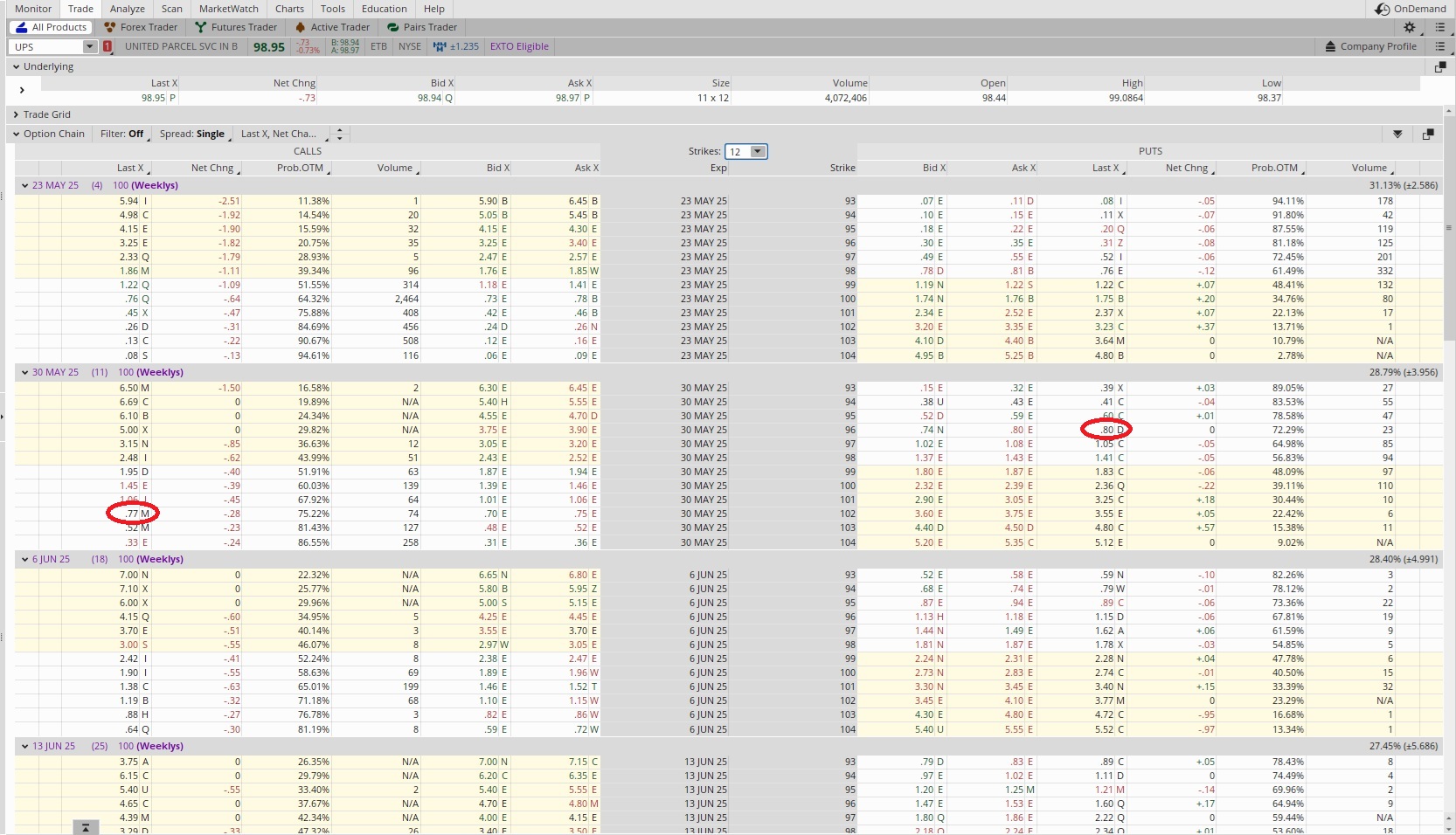Detach the Underlying section into a window
The image size is (1456, 835).
(1440, 66)
